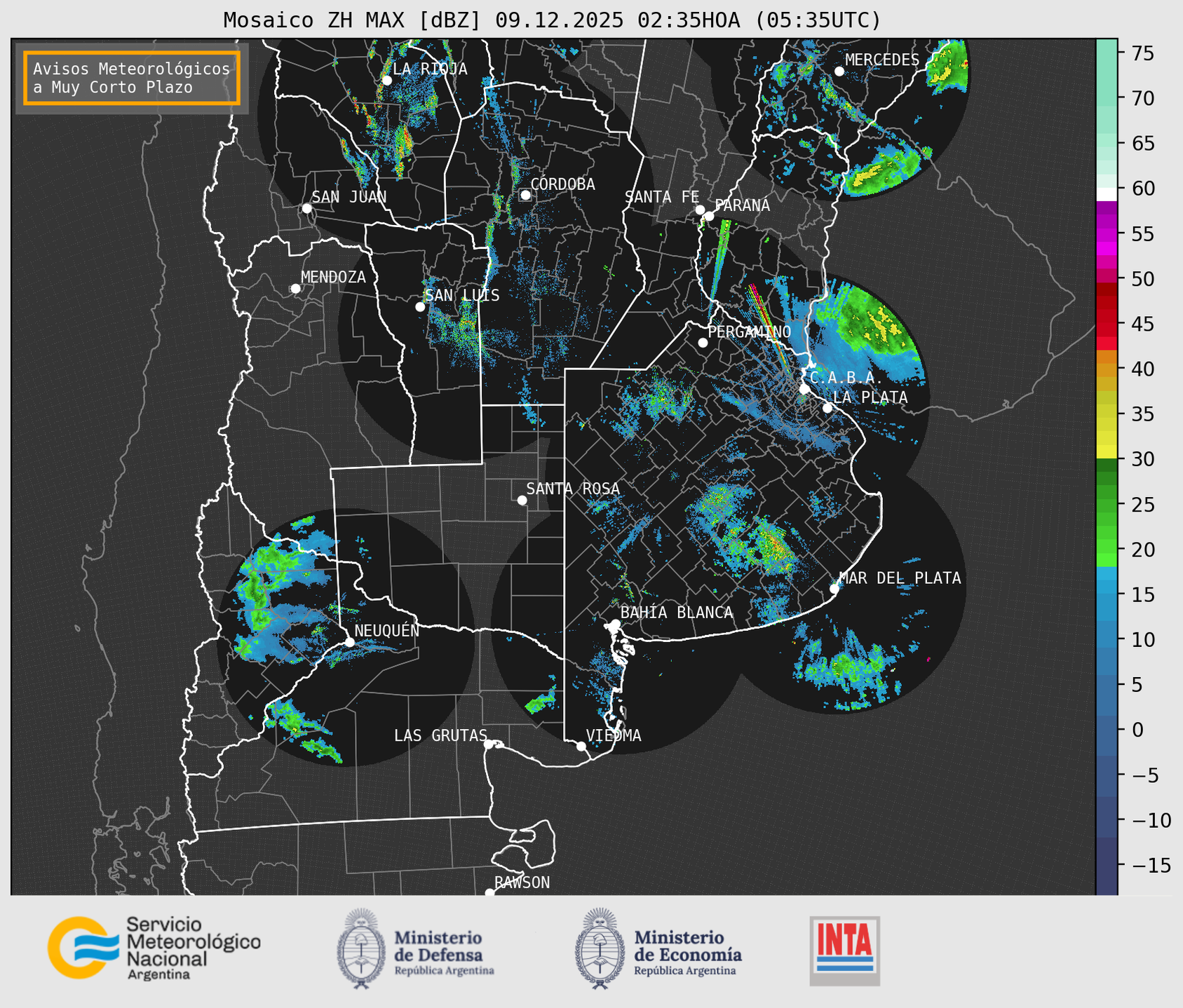Screen dimensions: 1183x1008
Task: Click the La Rioja city marker dot
Action: (x=386, y=81)
